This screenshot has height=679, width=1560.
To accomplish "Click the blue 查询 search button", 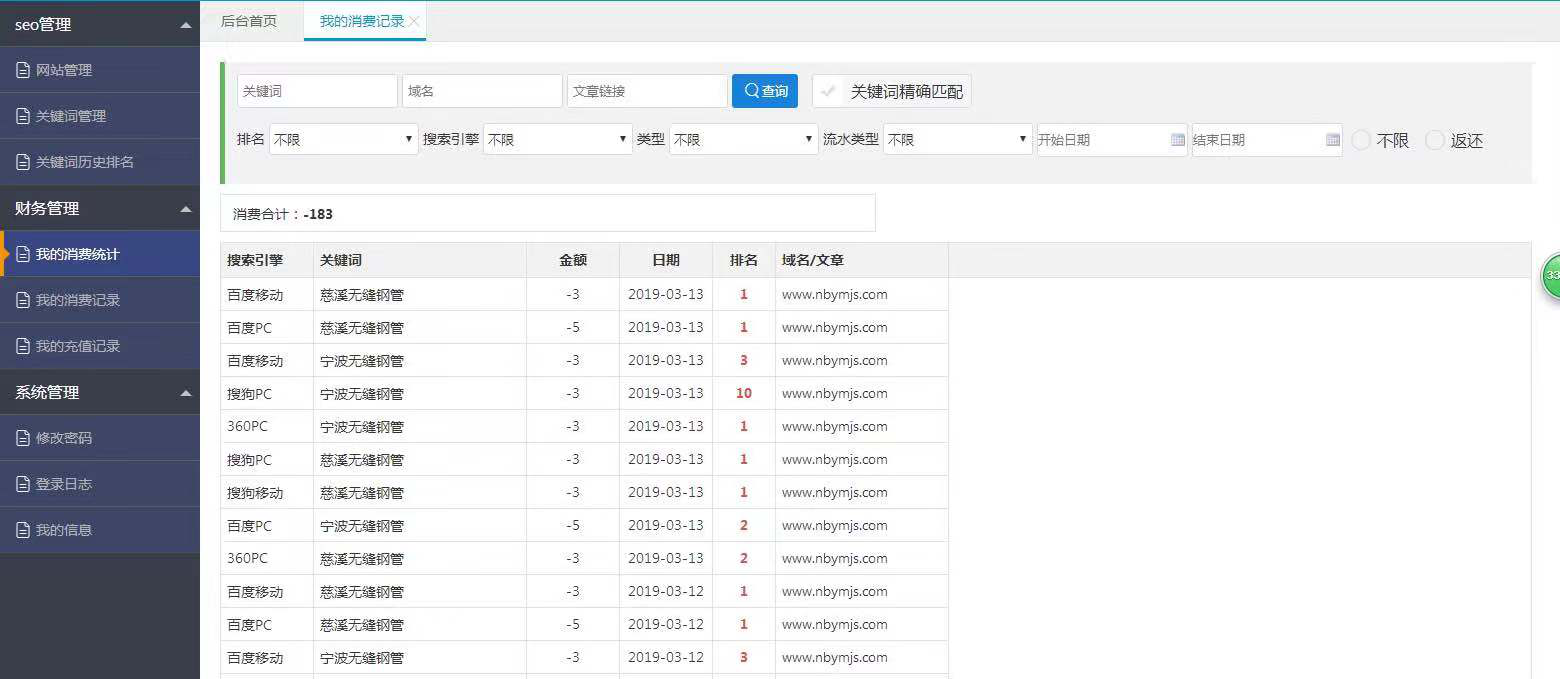I will 765,91.
